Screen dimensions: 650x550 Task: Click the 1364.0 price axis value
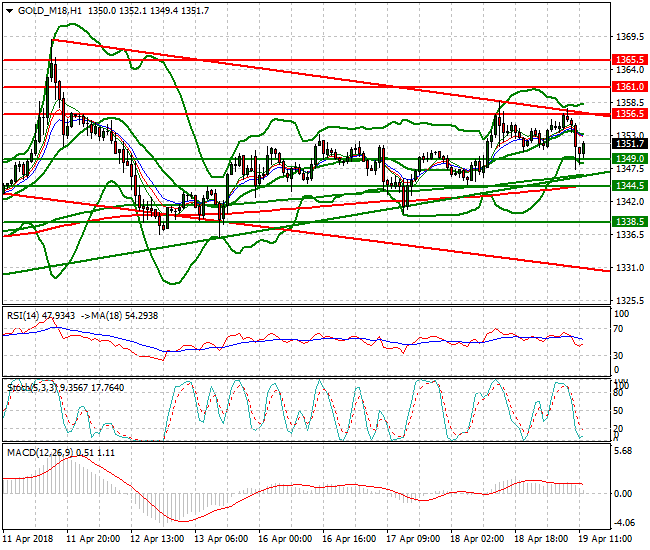(630, 70)
